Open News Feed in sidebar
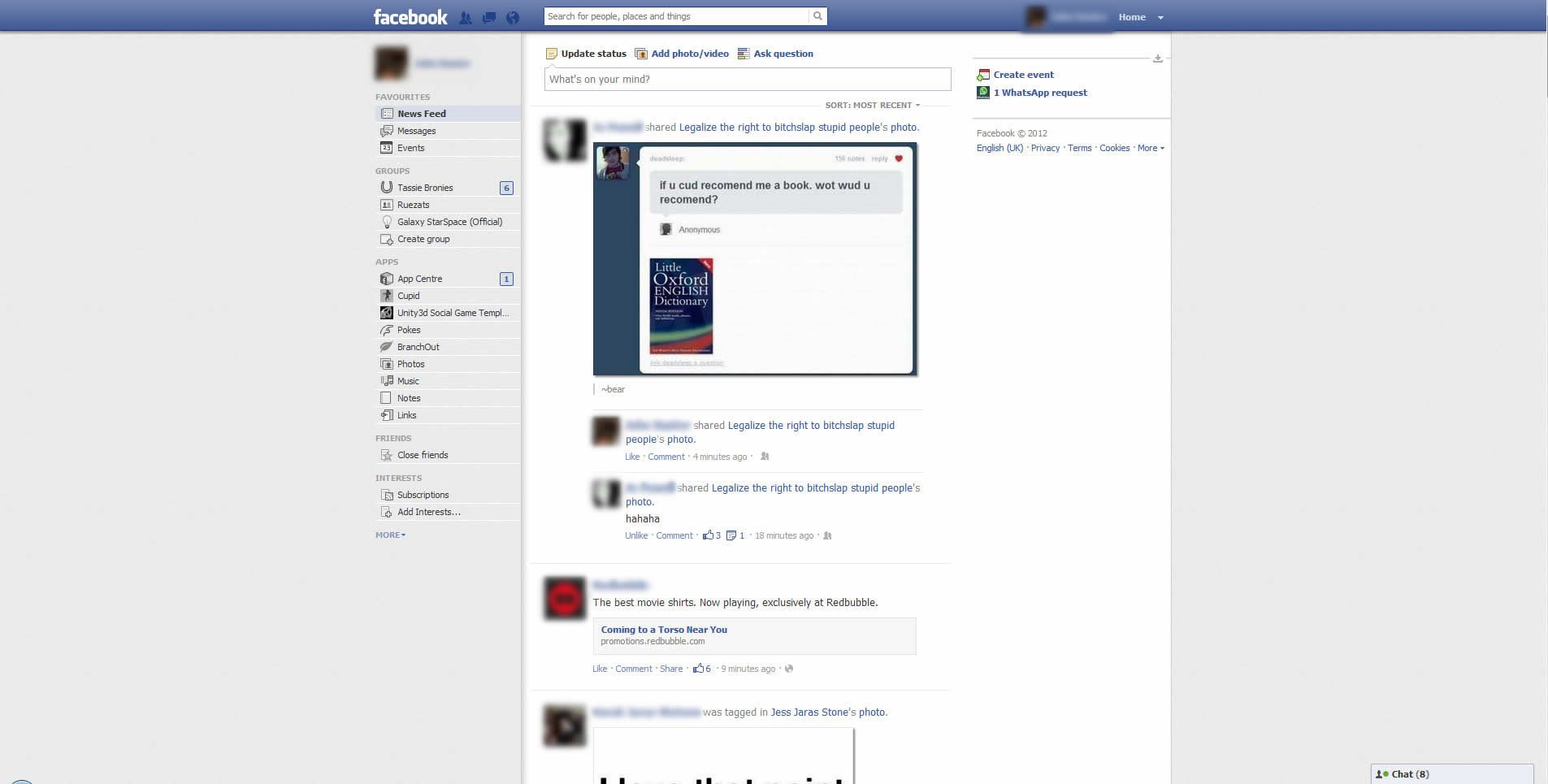 click(447, 114)
